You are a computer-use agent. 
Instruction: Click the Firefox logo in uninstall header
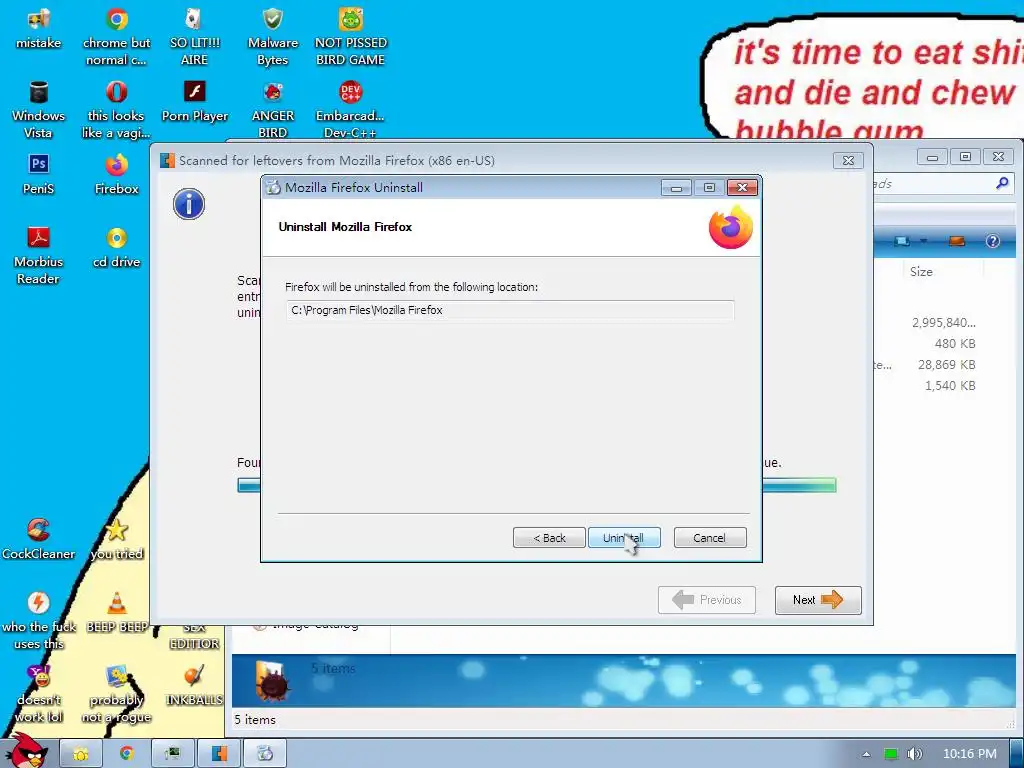(731, 227)
